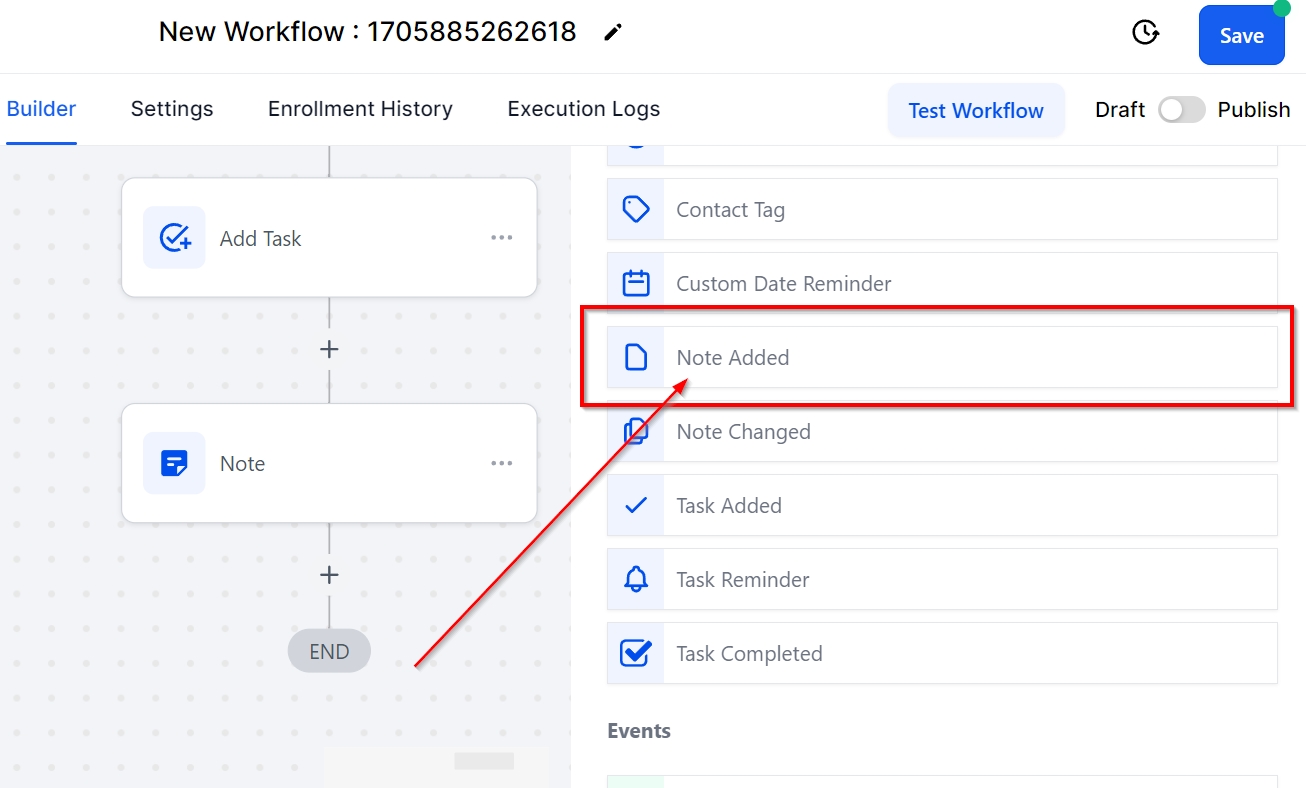Go to the Execution Logs tab

tap(583, 109)
